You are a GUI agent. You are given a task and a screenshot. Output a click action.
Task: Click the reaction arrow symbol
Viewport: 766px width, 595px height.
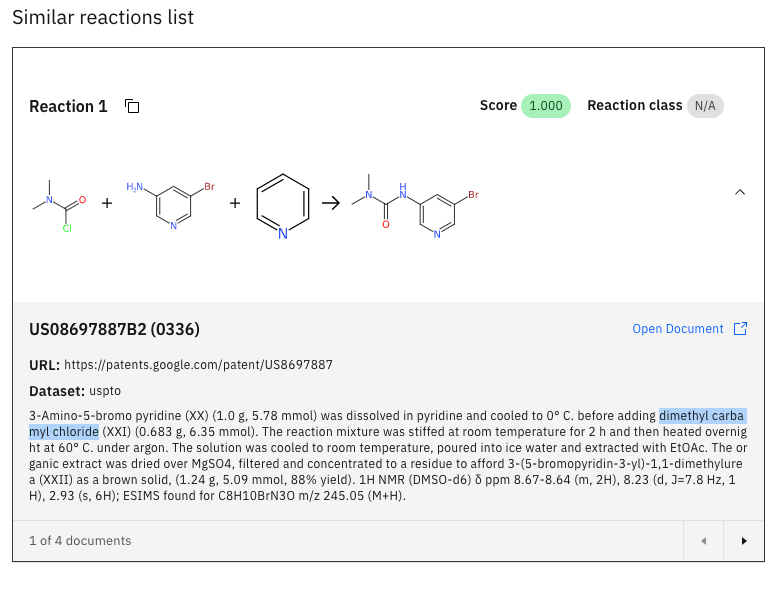coord(330,202)
